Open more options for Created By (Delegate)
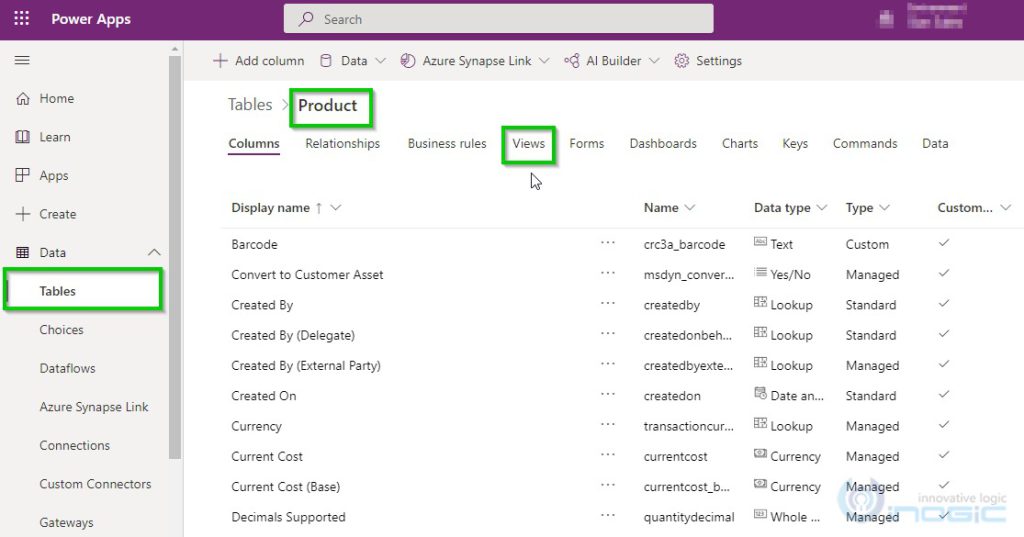Image resolution: width=1024 pixels, height=537 pixels. click(x=608, y=334)
